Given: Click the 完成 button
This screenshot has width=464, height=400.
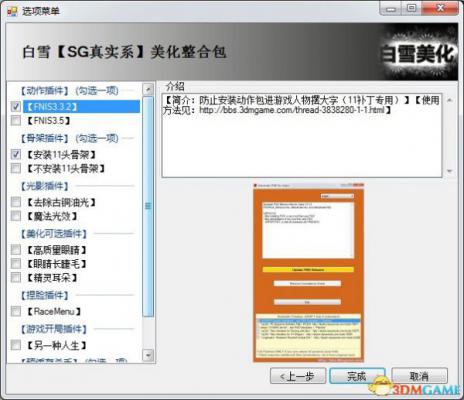Looking at the screenshot, I should 357,376.
